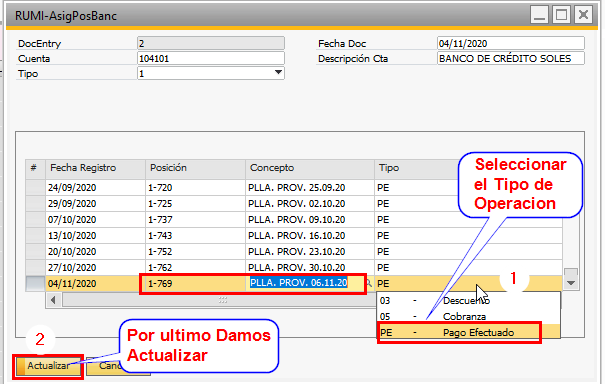Choose 03 Descuento from the dropdown list

click(469, 301)
